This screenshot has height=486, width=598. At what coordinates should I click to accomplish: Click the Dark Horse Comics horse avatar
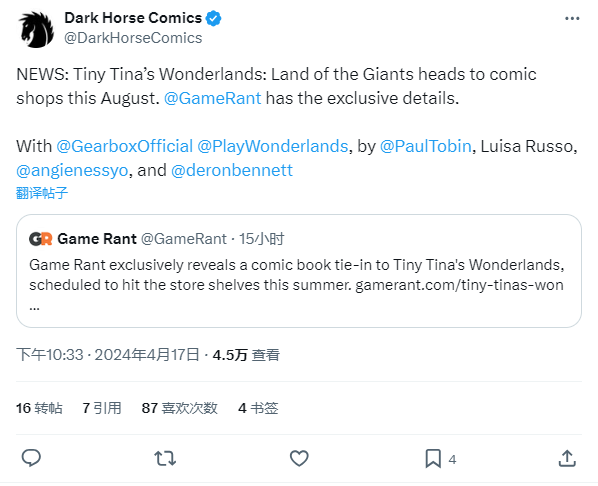pos(36,29)
